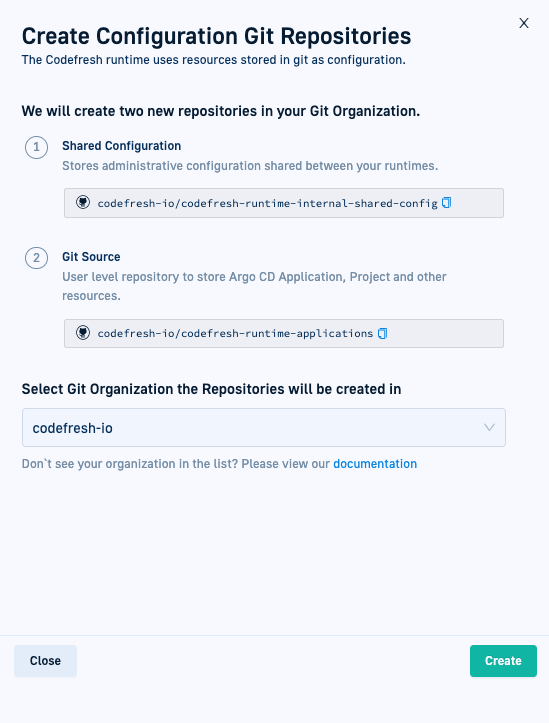Click the Select Git Organization label
Screen dimensions: 549x723
click(x=211, y=389)
